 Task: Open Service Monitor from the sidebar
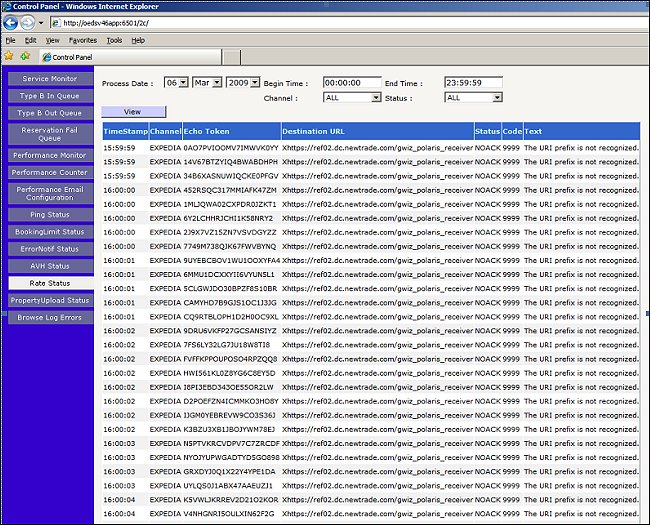[49, 78]
